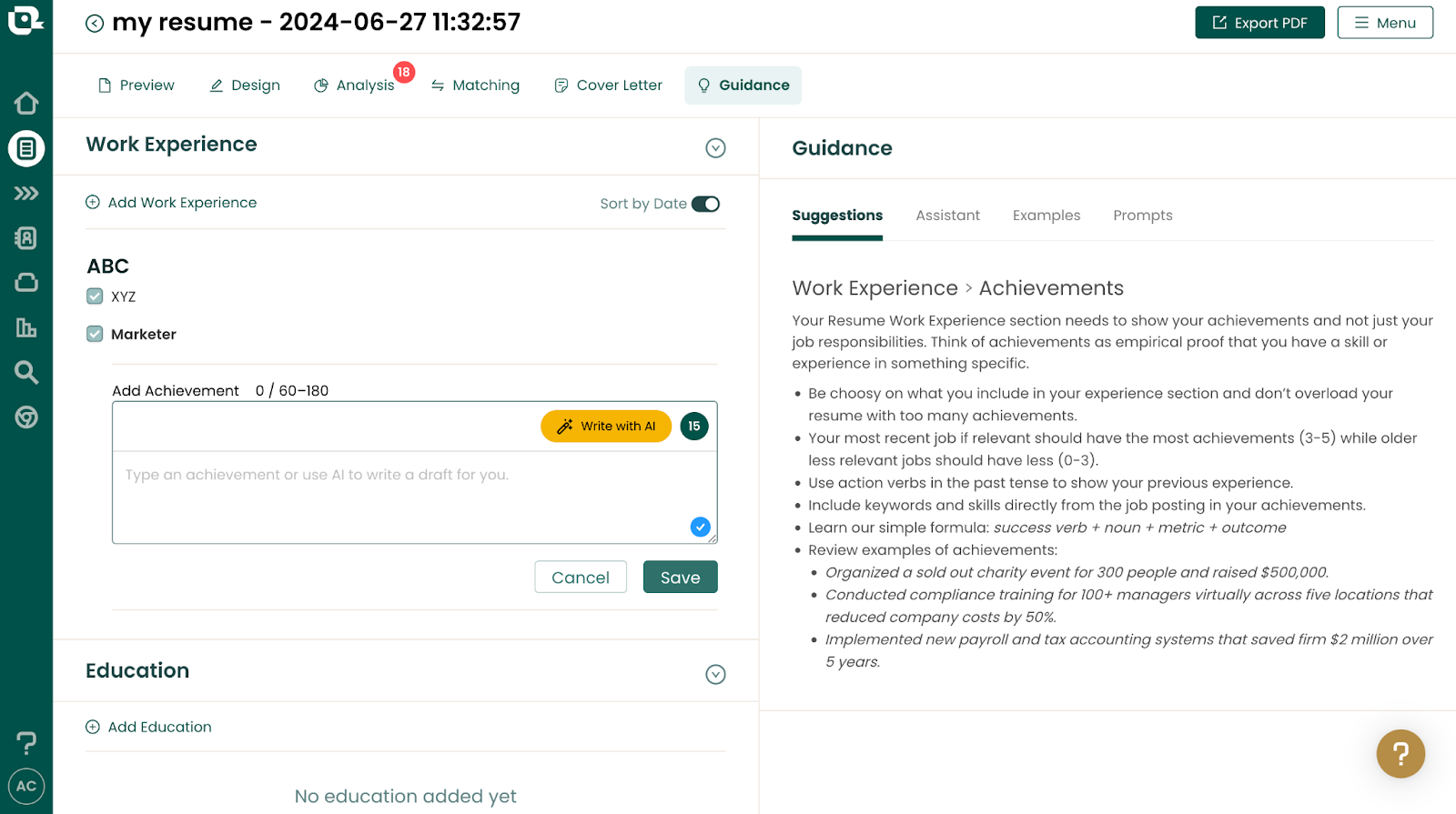Open the Menu button
The width and height of the screenshot is (1456, 814).
(1385, 23)
